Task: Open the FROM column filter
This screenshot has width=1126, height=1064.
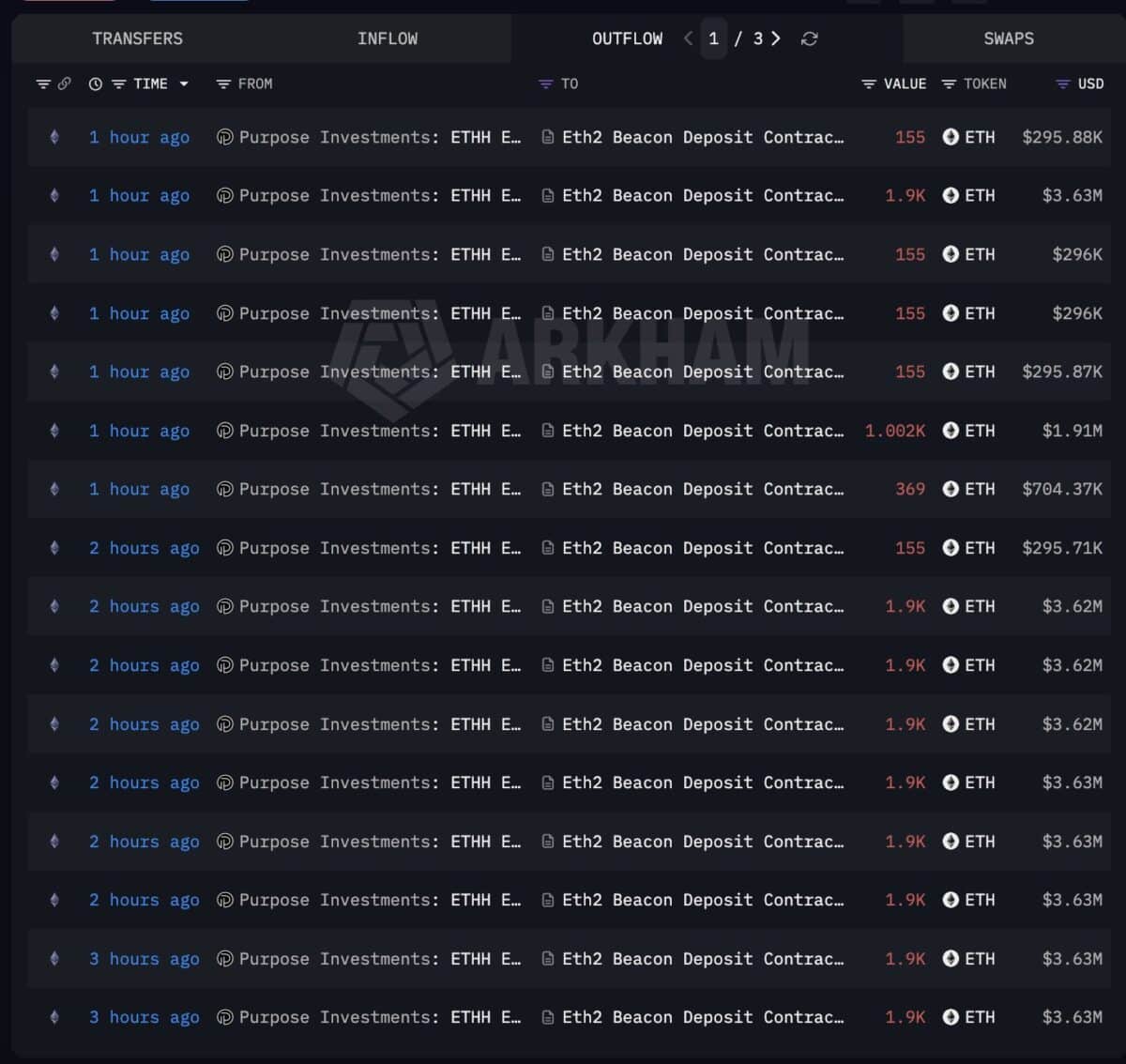Action: pos(223,84)
